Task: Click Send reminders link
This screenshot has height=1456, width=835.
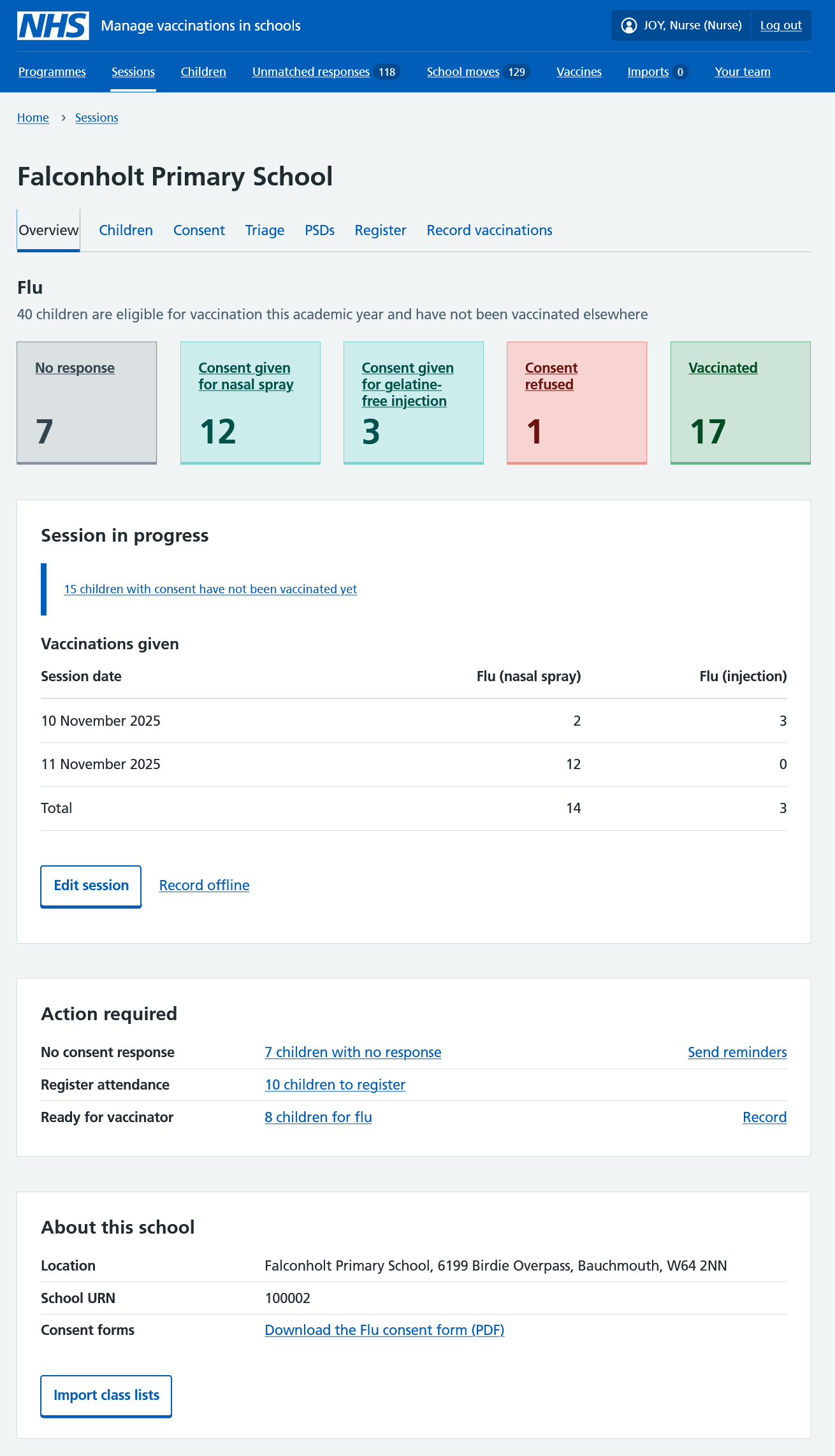Action: pos(737,1052)
